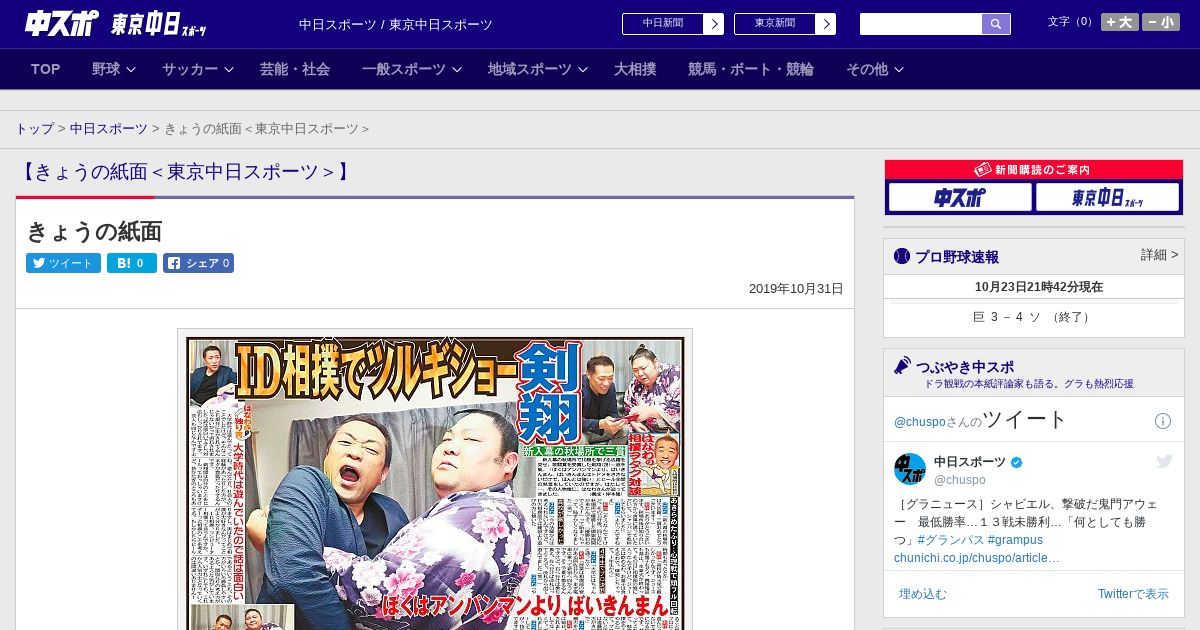The height and width of the screenshot is (630, 1200).
Task: Expand the その他 menu
Action: pyautogui.click(x=875, y=69)
